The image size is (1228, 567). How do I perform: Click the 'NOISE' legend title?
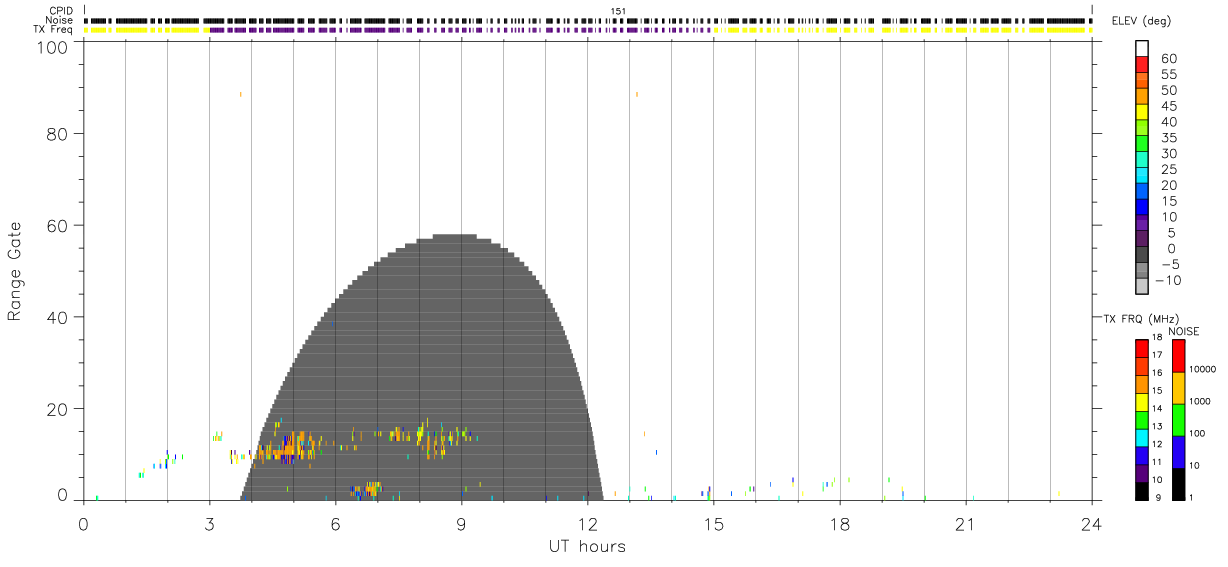click(1183, 331)
